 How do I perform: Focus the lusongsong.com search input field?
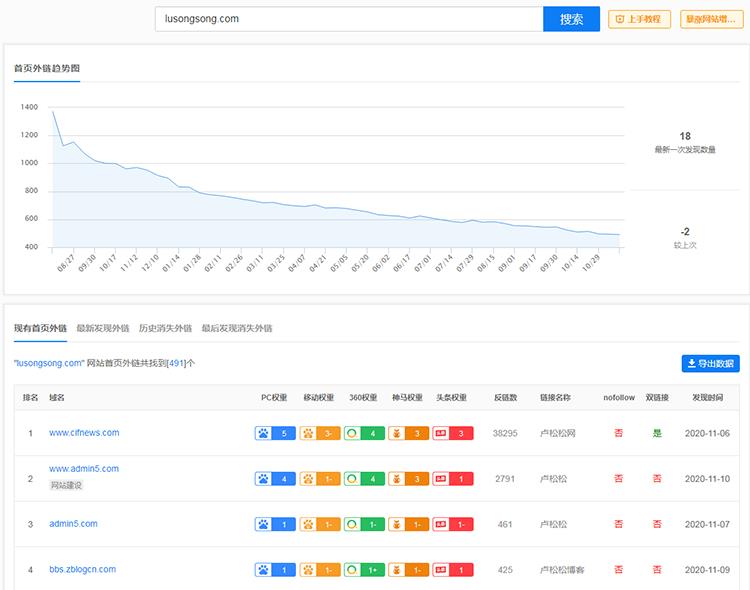pyautogui.click(x=349, y=19)
